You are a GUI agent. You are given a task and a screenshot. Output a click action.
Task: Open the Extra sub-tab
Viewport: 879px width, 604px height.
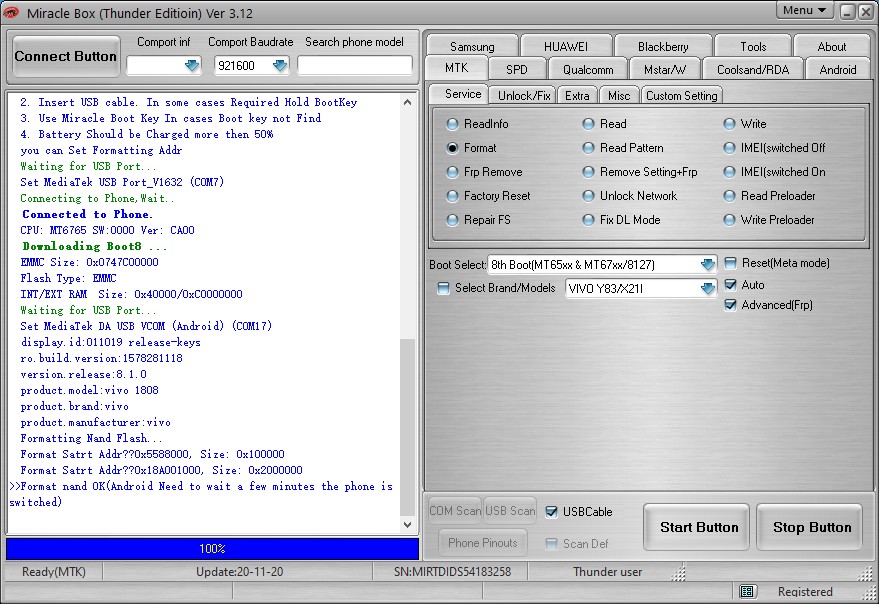coord(577,95)
